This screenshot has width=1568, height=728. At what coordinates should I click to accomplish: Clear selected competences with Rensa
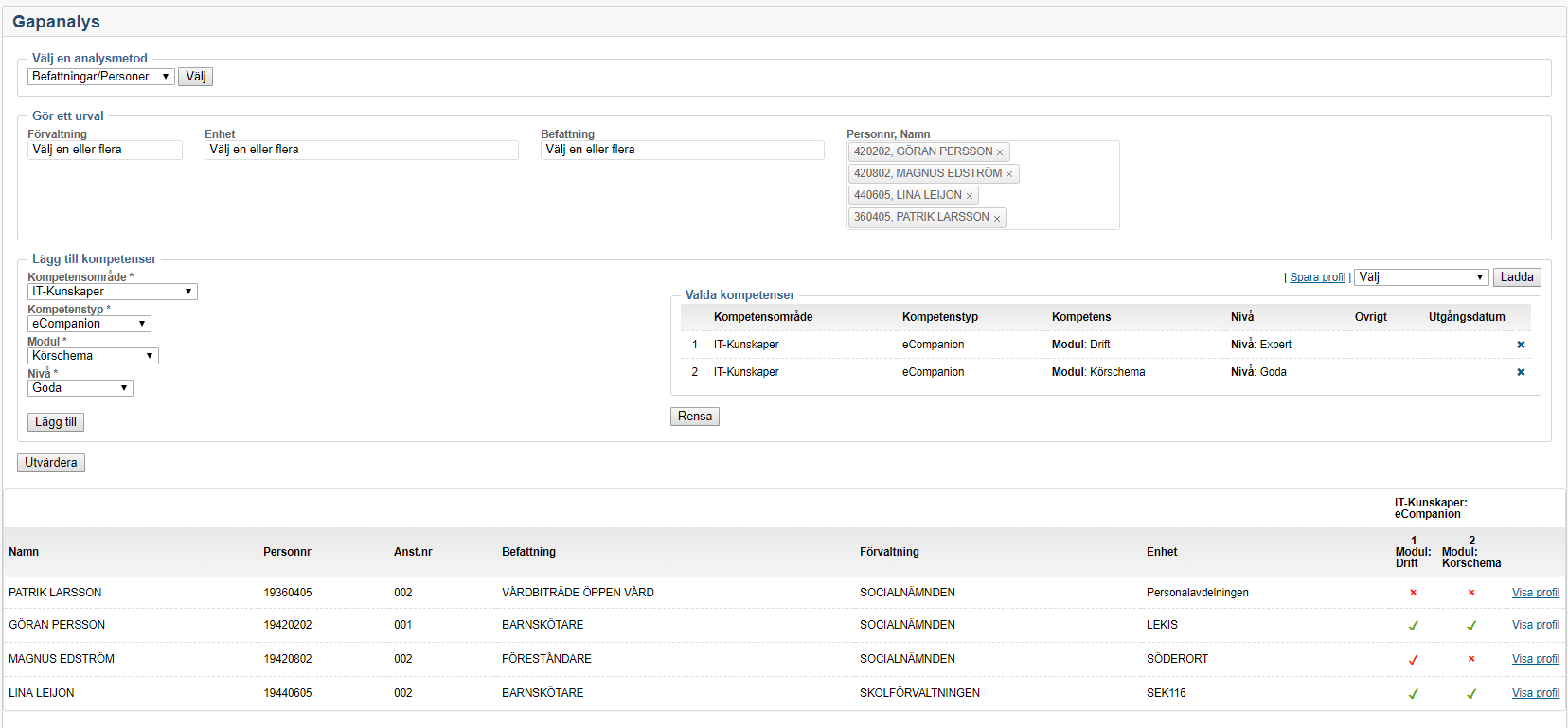coord(694,417)
